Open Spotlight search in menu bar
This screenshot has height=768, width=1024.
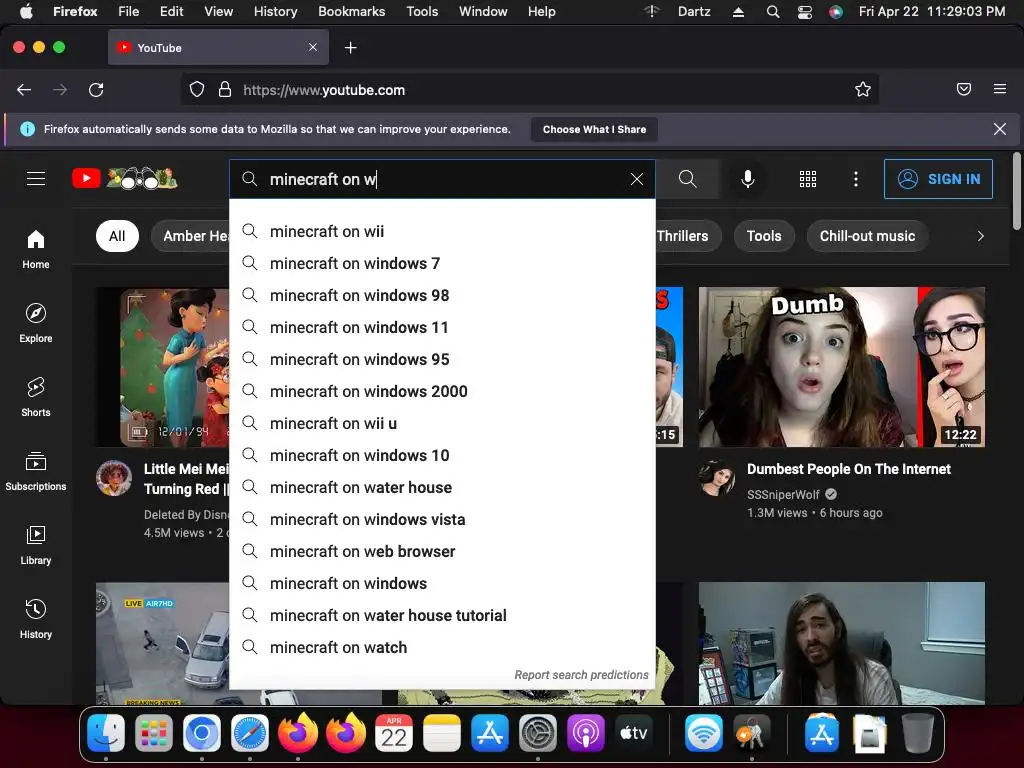point(773,12)
